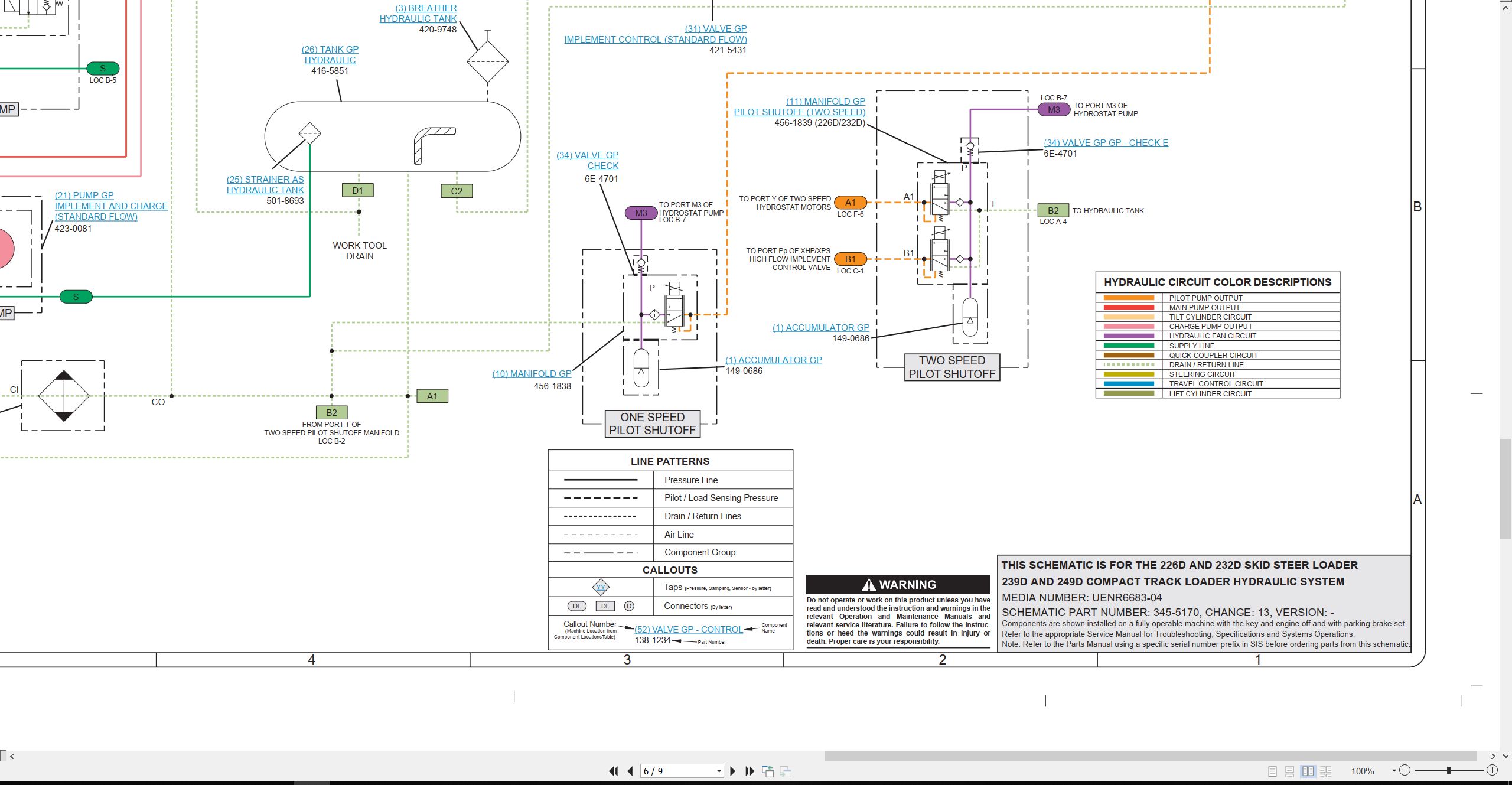The width and height of the screenshot is (1512, 785).
Task: Click the orange A1 connector at LOC F-6
Action: click(x=850, y=203)
